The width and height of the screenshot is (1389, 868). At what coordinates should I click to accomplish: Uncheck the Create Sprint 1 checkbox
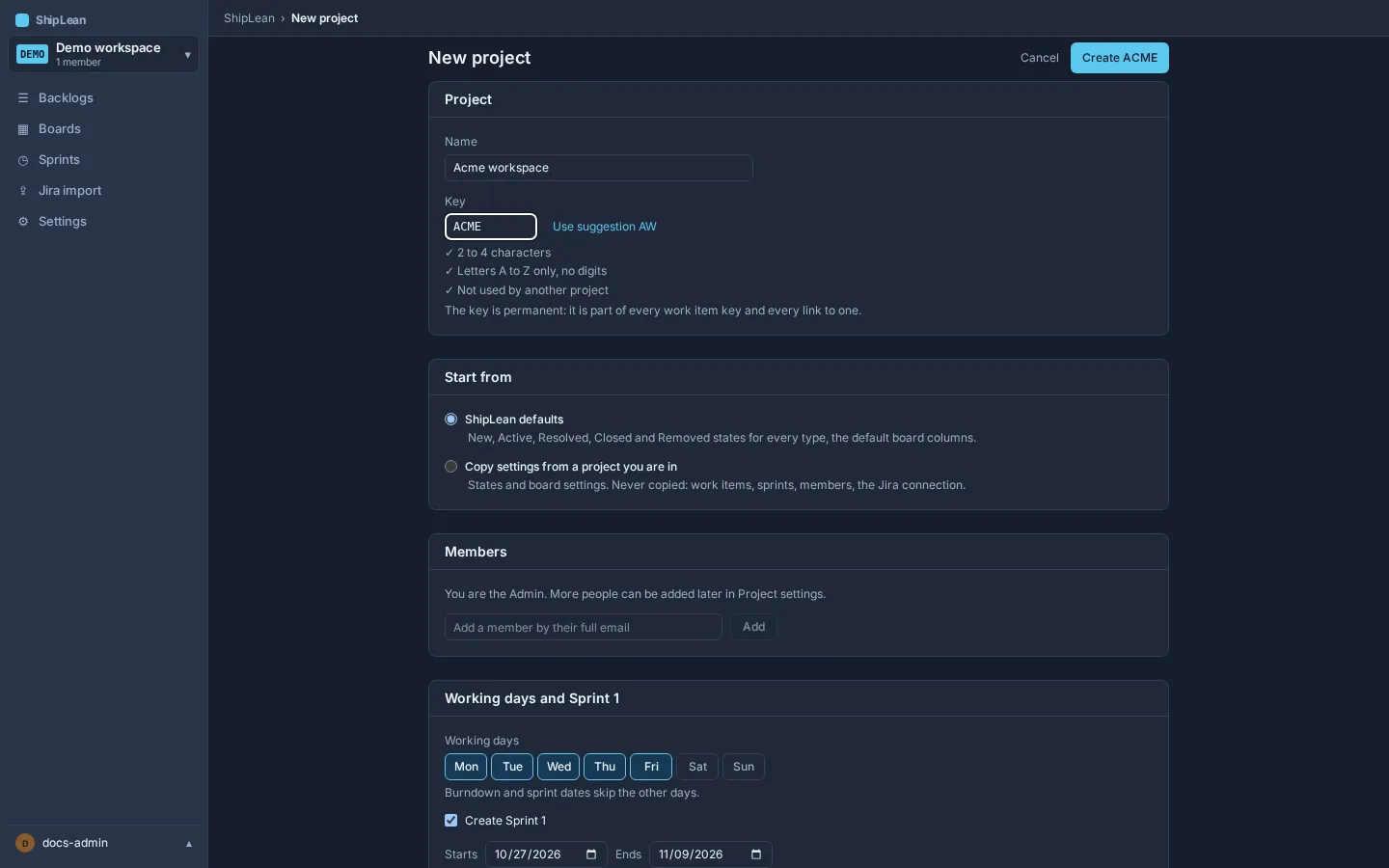click(450, 821)
